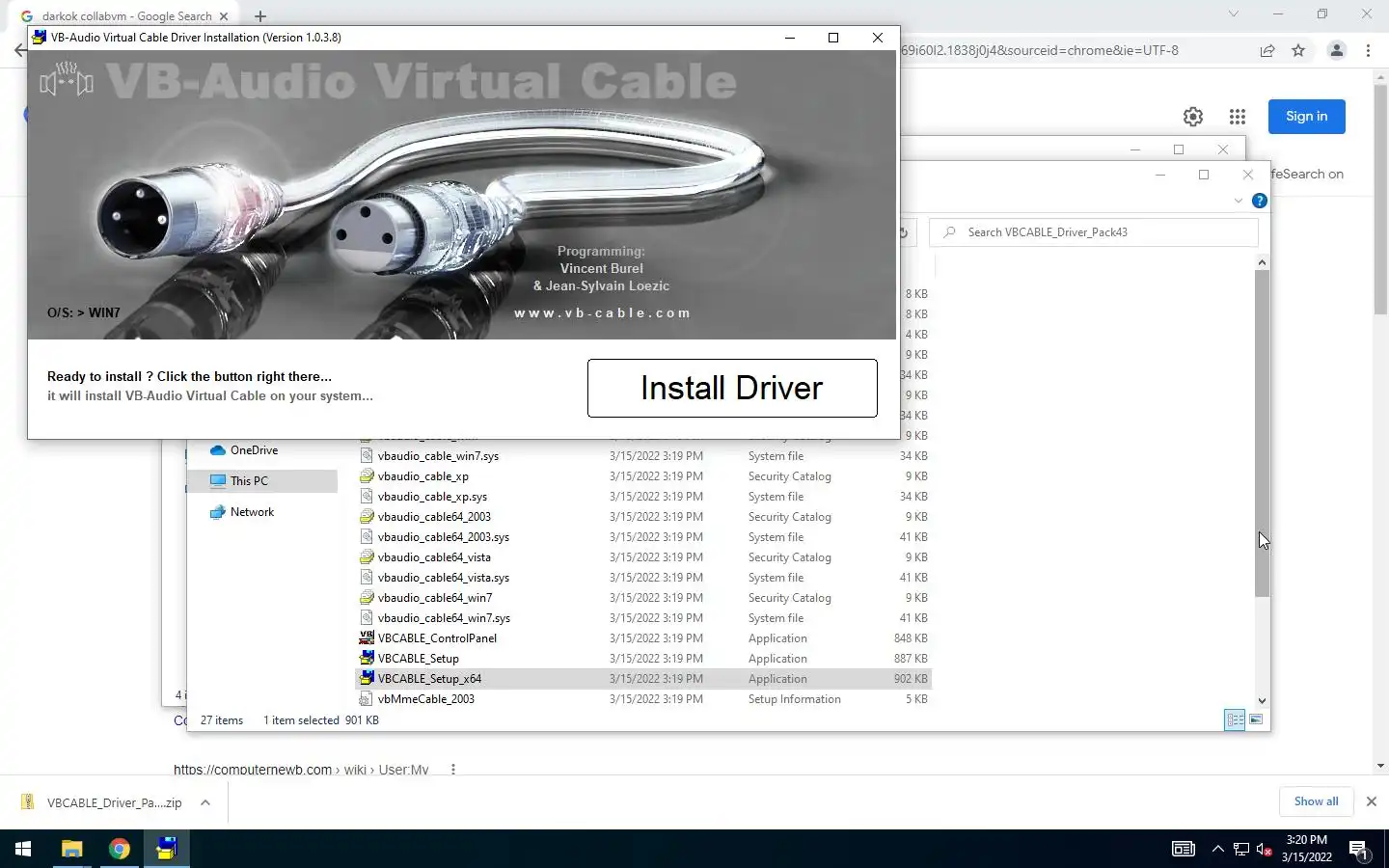Click VB-Cable installer icon in taskbar

click(x=166, y=849)
